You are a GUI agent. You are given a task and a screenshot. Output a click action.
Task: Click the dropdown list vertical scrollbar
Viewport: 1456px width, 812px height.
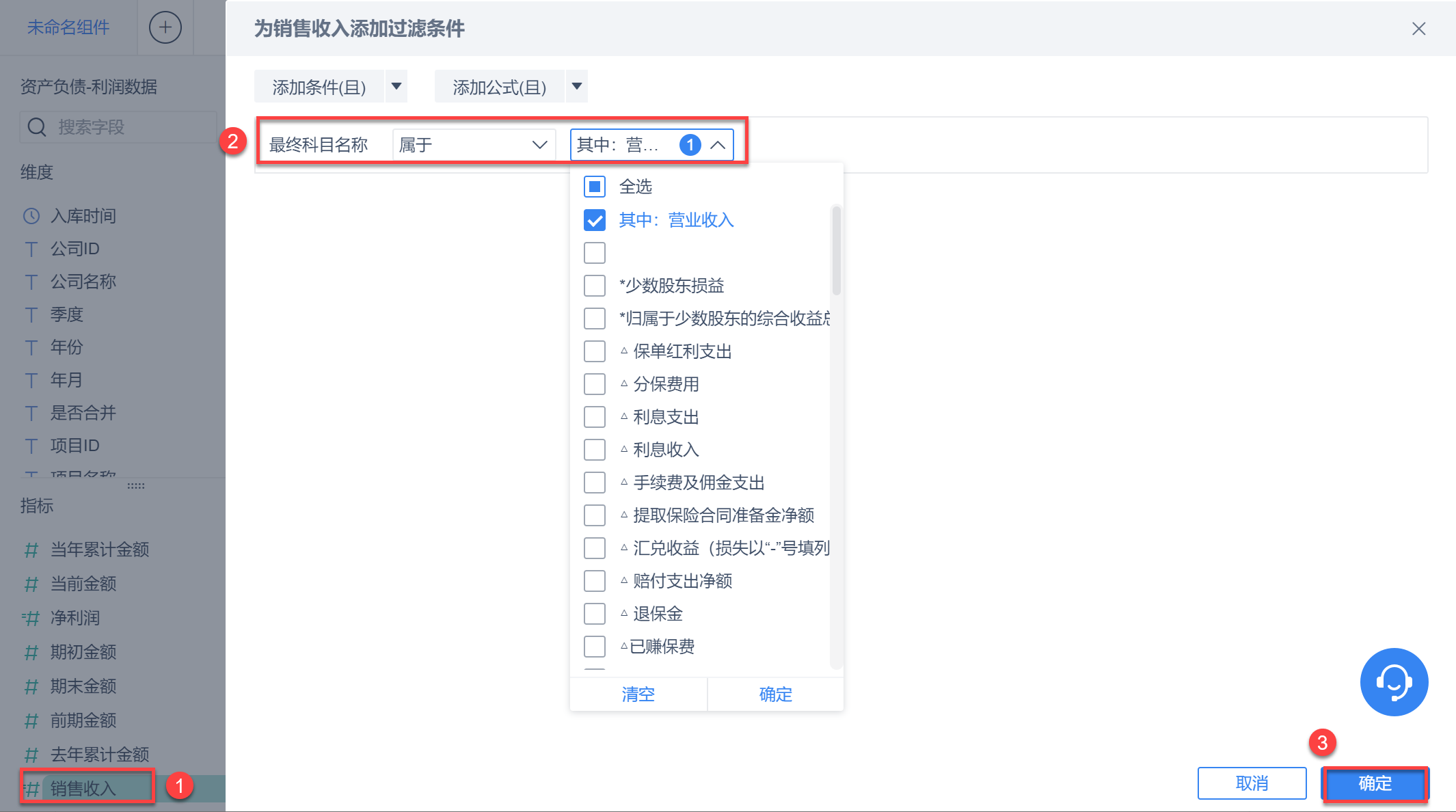[836, 251]
